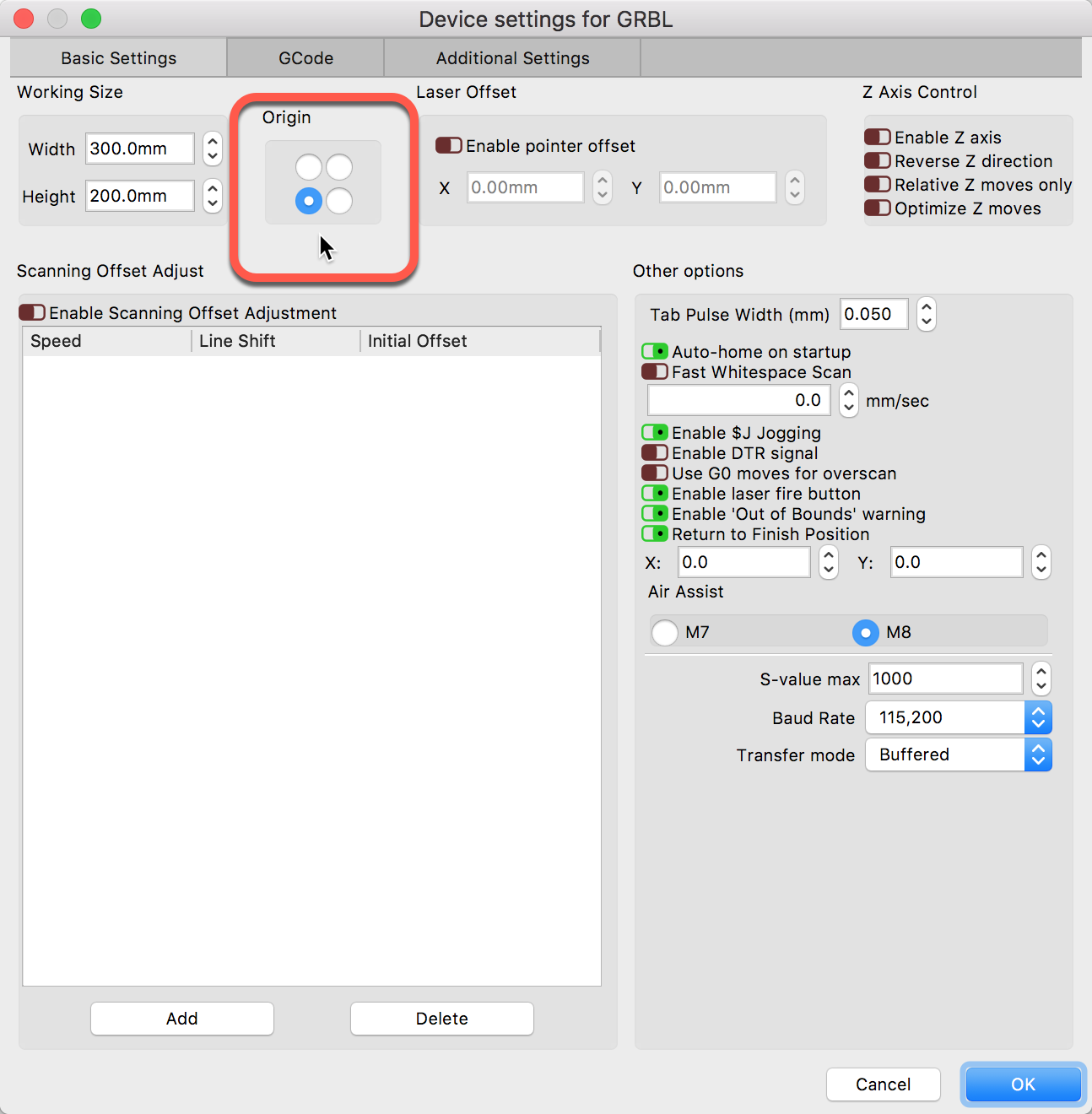Click the Width input field
Image resolution: width=1092 pixels, height=1114 pixels.
click(140, 149)
